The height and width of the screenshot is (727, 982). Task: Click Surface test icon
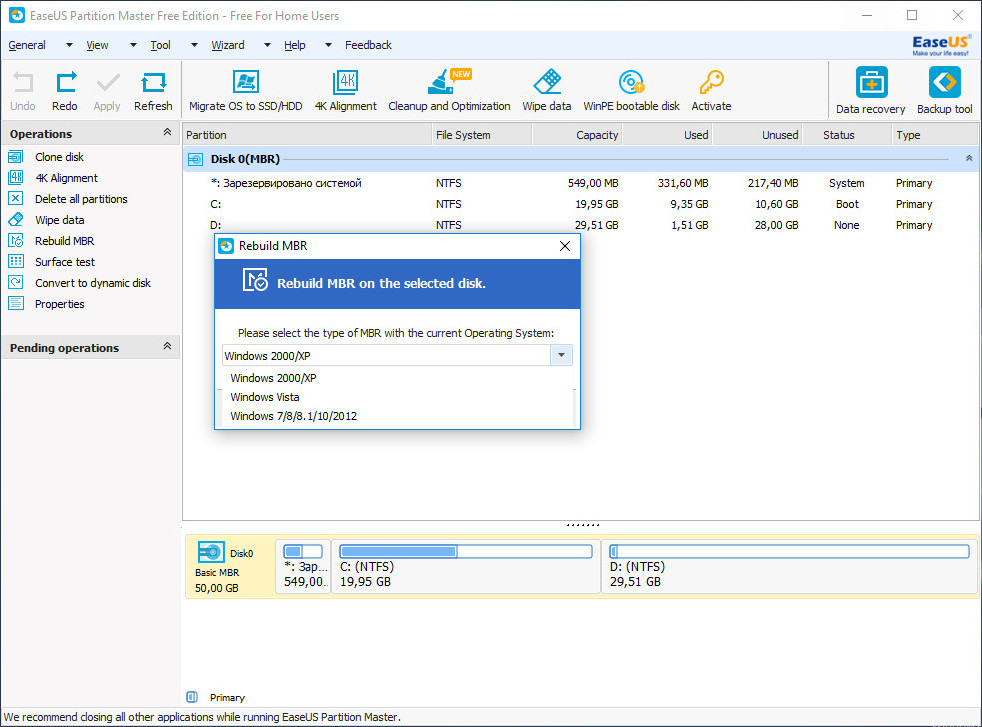[x=16, y=262]
